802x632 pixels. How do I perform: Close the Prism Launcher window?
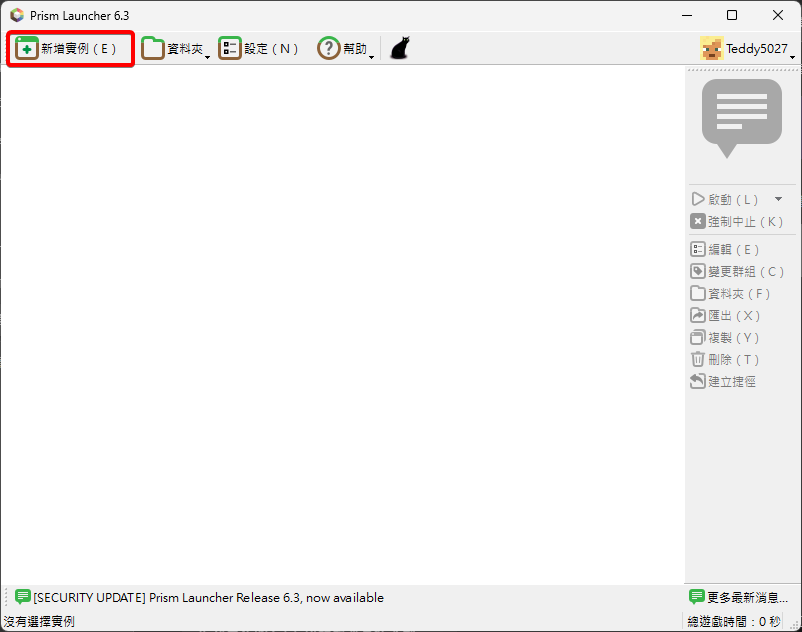point(778,15)
